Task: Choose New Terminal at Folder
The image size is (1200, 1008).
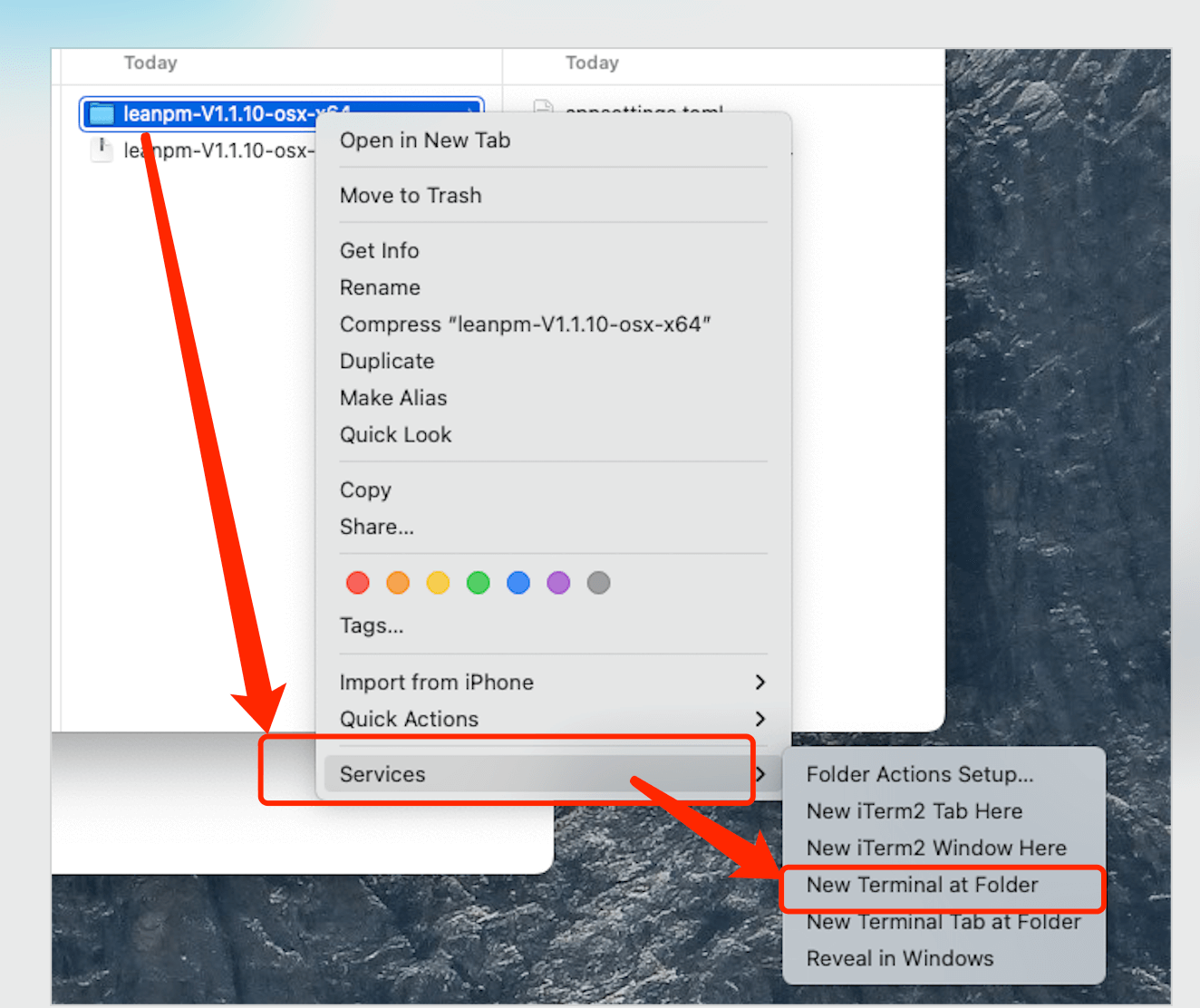Action: (923, 885)
